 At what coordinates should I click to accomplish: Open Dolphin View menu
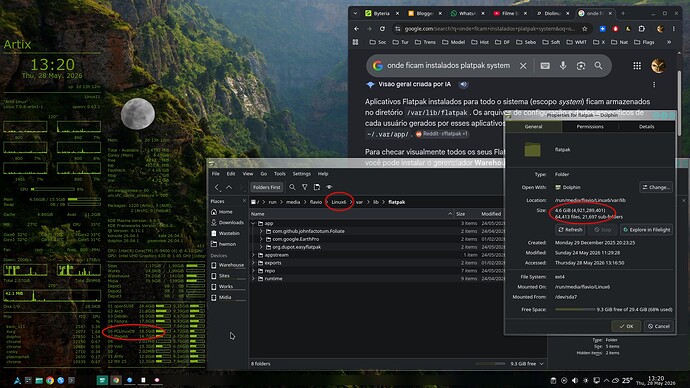click(x=248, y=174)
